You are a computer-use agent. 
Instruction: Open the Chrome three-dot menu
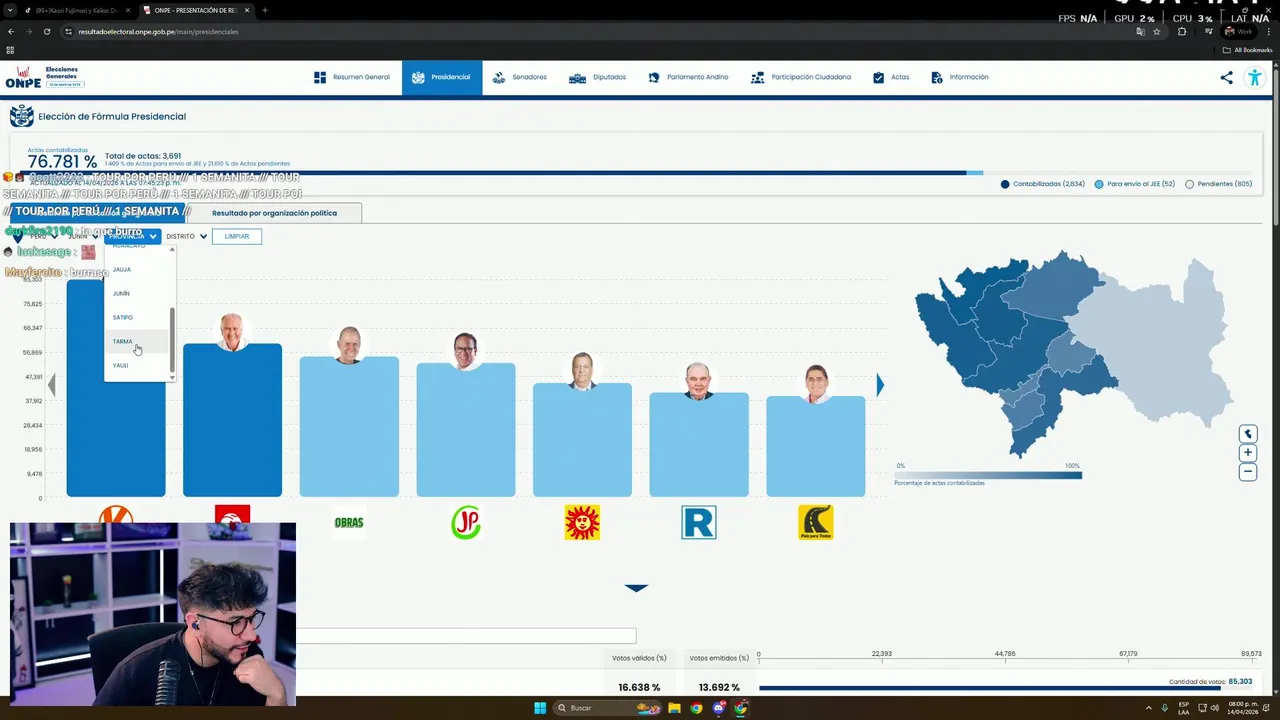[1268, 31]
